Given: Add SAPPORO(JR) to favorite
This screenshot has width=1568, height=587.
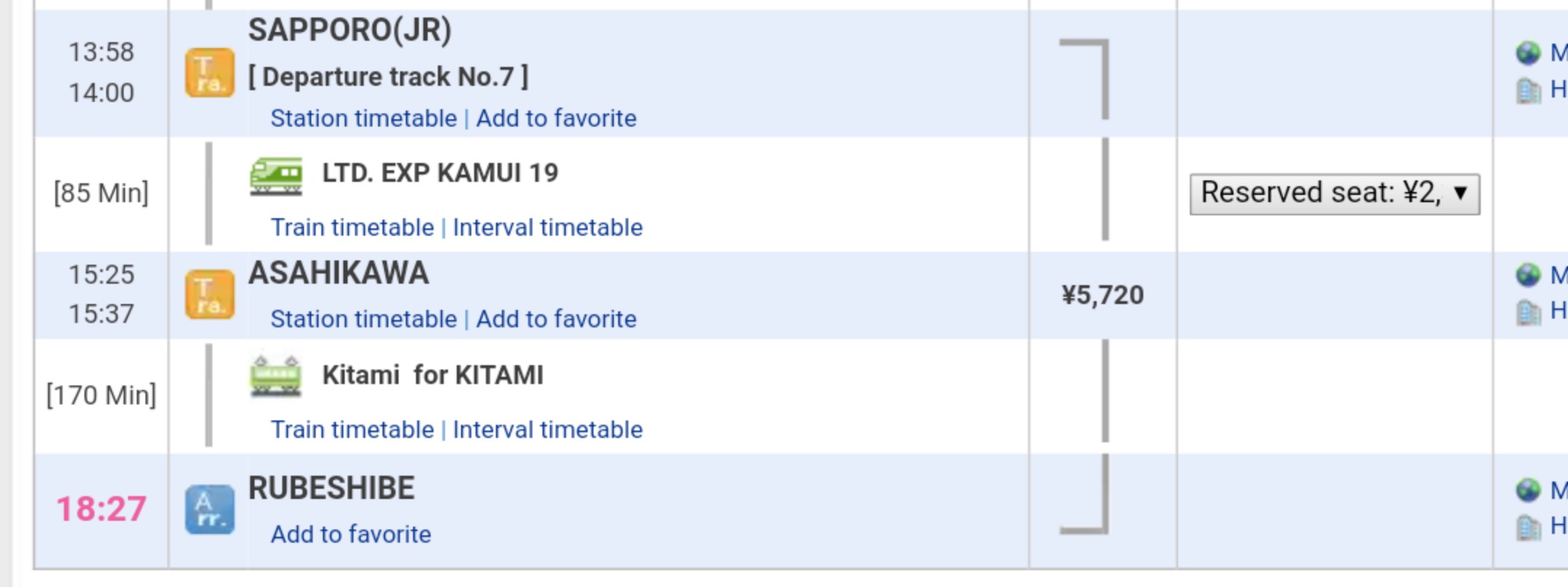Looking at the screenshot, I should pos(556,118).
